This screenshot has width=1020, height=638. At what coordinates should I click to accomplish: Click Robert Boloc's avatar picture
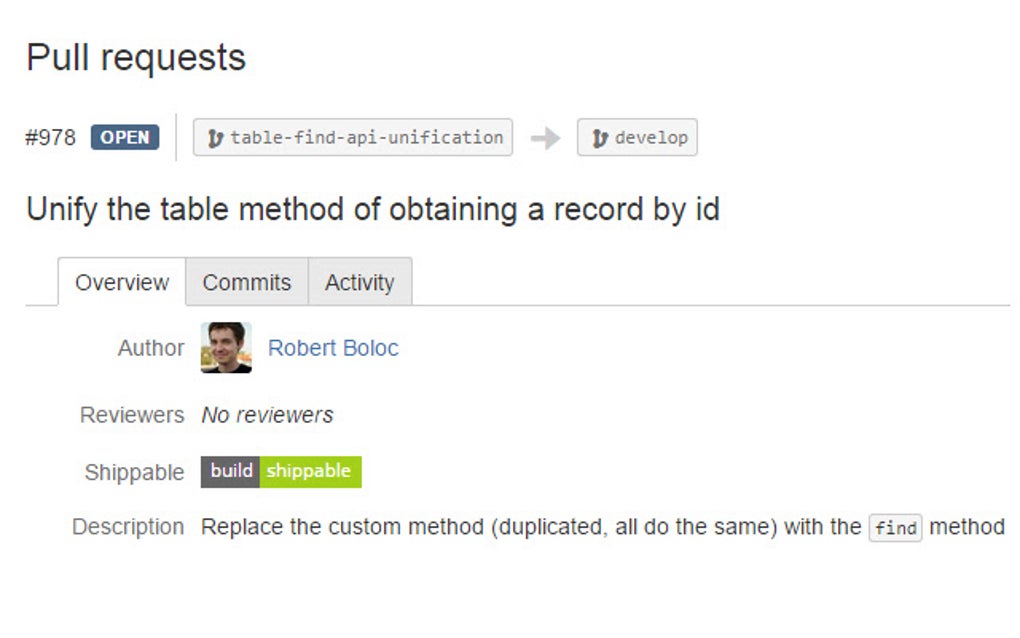coord(225,348)
